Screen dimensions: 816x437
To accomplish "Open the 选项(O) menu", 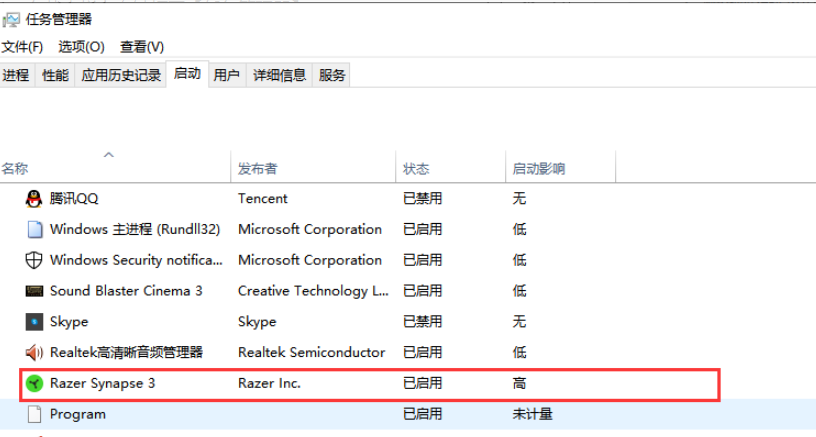I will pos(81,47).
